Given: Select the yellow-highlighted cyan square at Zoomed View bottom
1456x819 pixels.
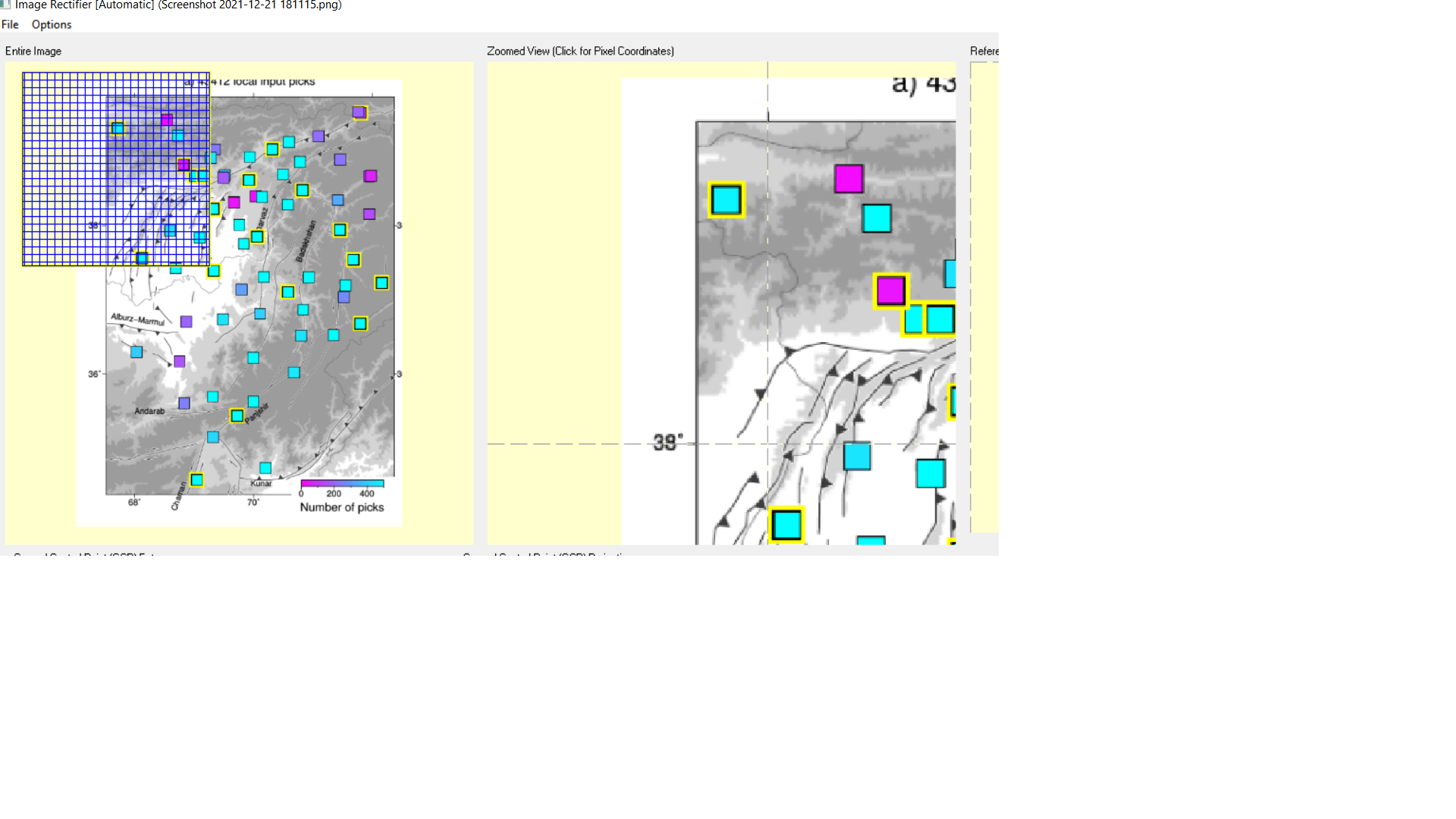Looking at the screenshot, I should pyautogui.click(x=787, y=524).
